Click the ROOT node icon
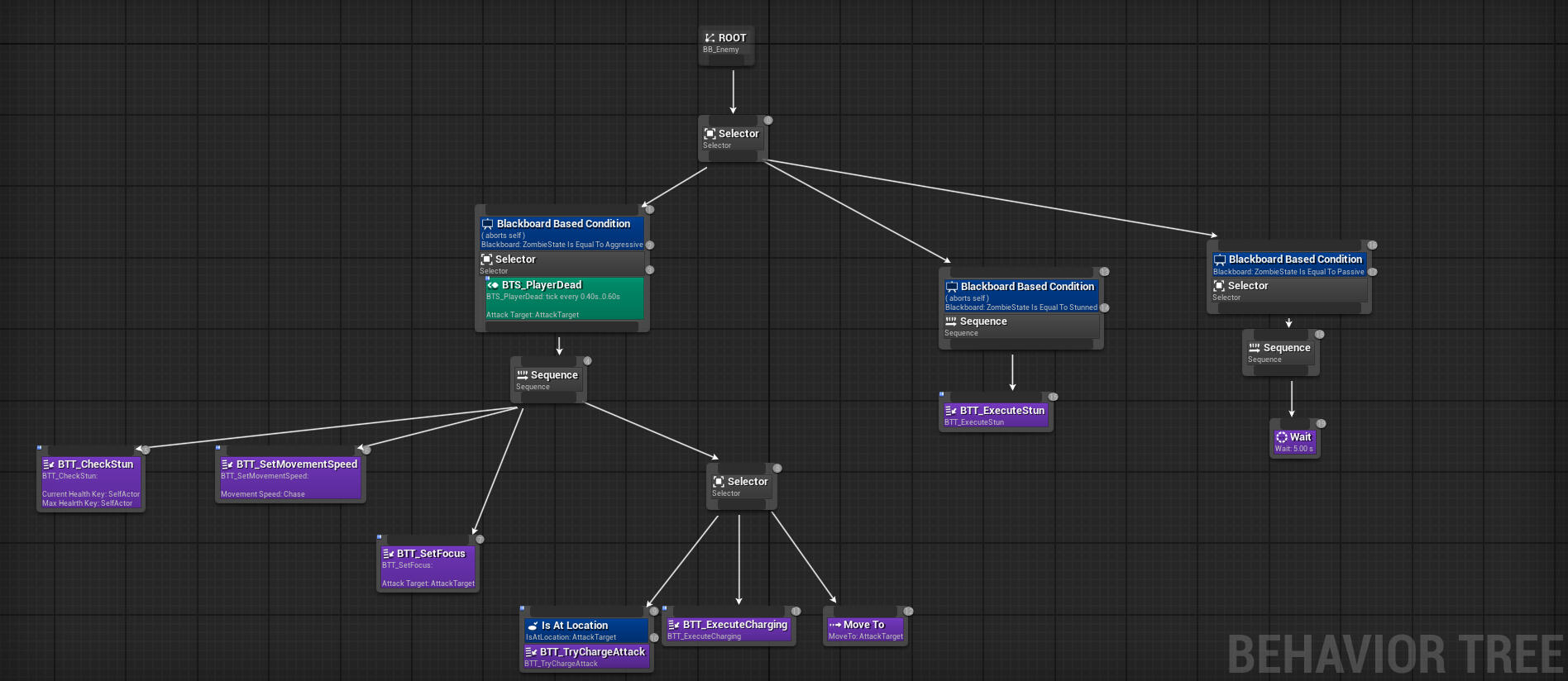Image resolution: width=1568 pixels, height=681 pixels. click(x=710, y=38)
